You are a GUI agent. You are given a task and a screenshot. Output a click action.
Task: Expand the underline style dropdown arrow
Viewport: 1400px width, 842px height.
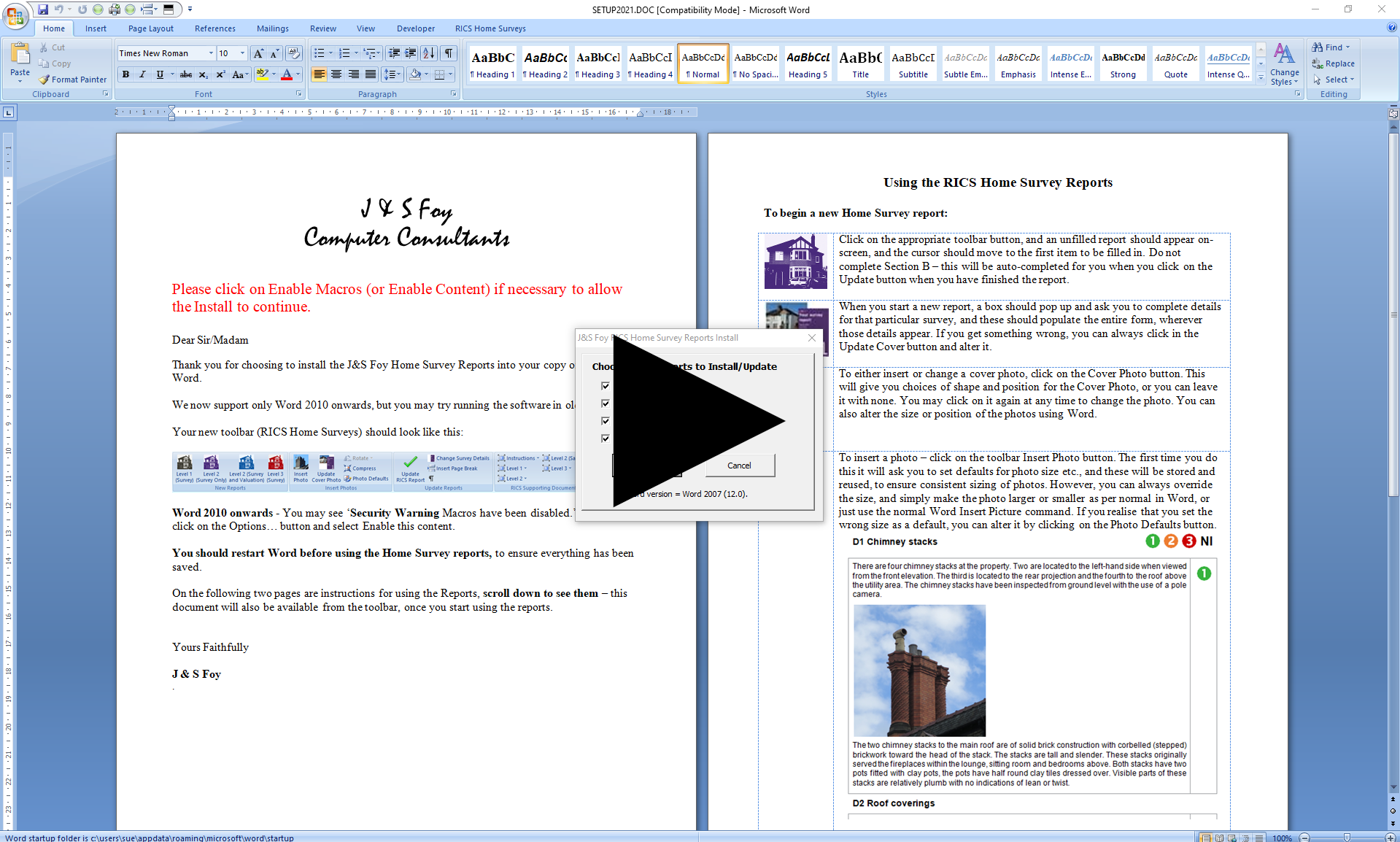coord(172,74)
